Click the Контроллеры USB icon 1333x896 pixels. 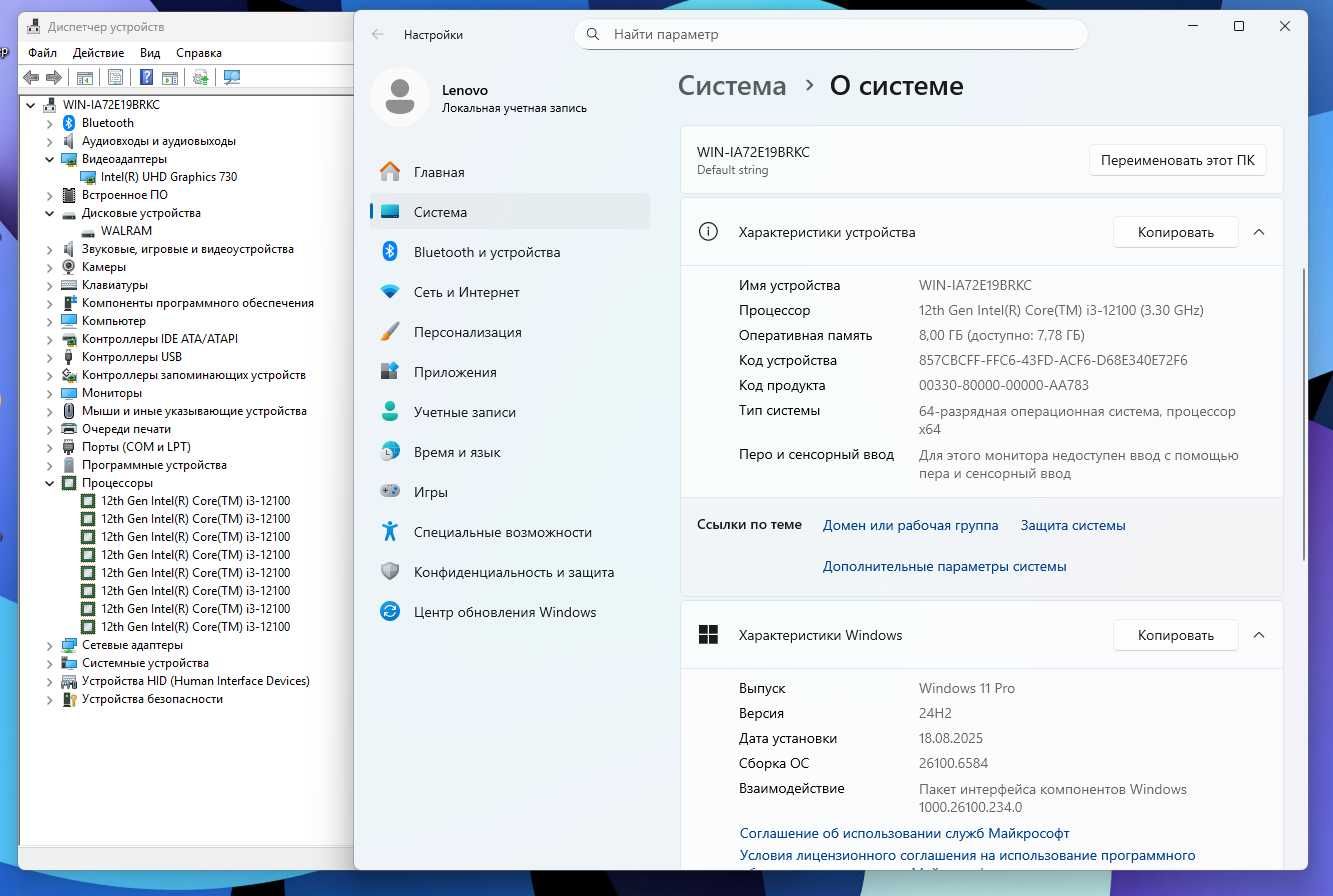tap(69, 357)
